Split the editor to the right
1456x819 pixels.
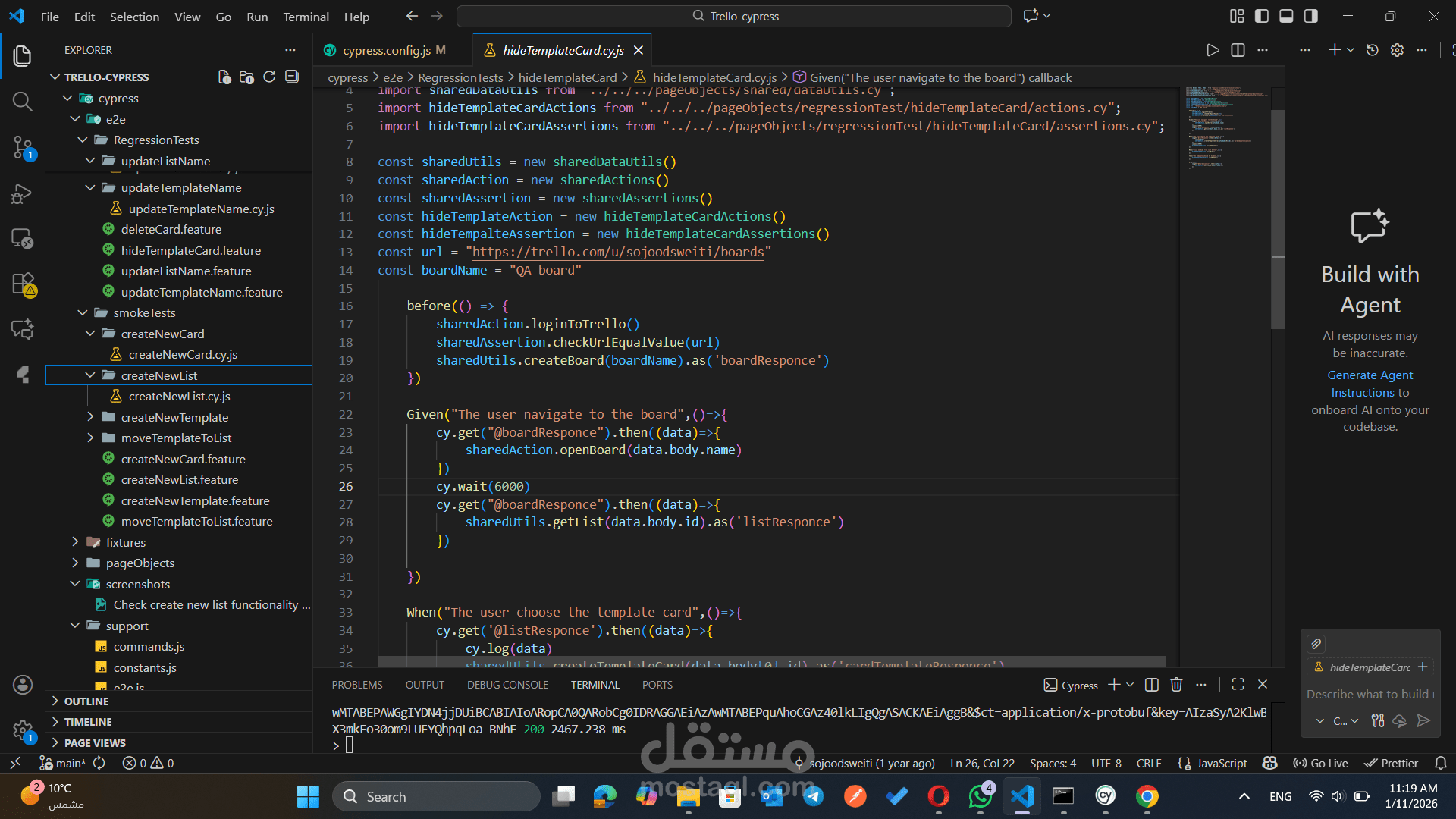point(1238,50)
